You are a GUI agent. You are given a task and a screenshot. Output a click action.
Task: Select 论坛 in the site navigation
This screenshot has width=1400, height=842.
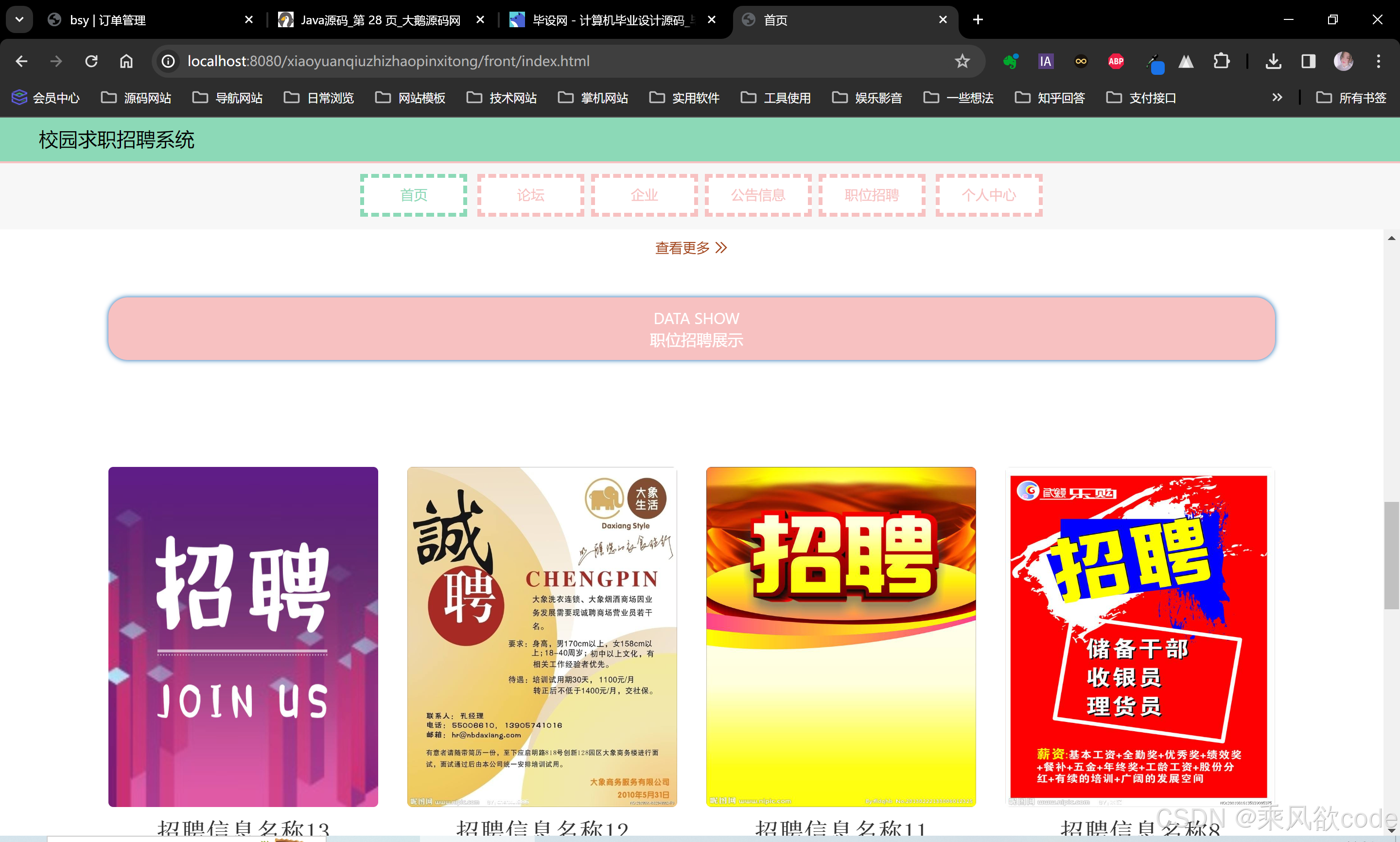click(x=529, y=195)
